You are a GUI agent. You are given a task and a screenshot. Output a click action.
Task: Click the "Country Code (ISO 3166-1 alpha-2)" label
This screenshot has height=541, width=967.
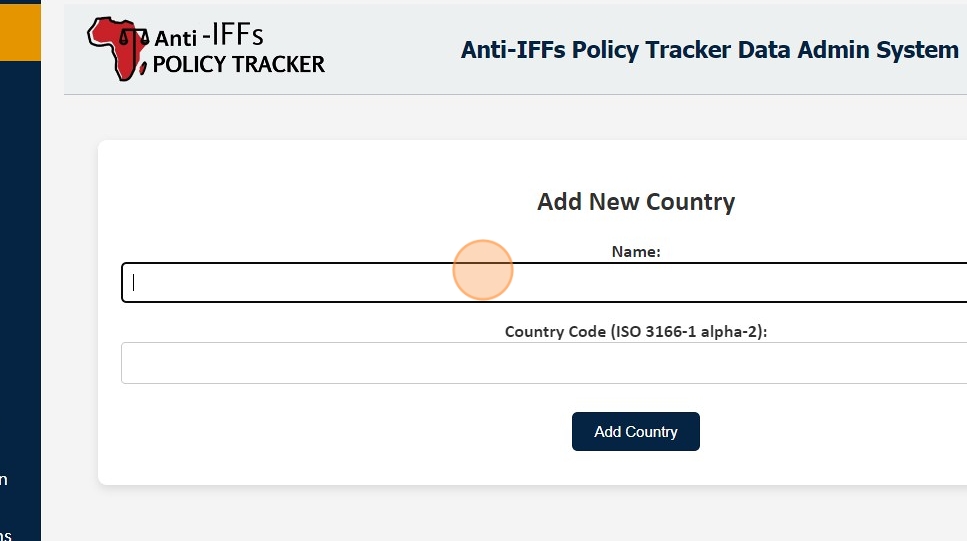point(636,331)
